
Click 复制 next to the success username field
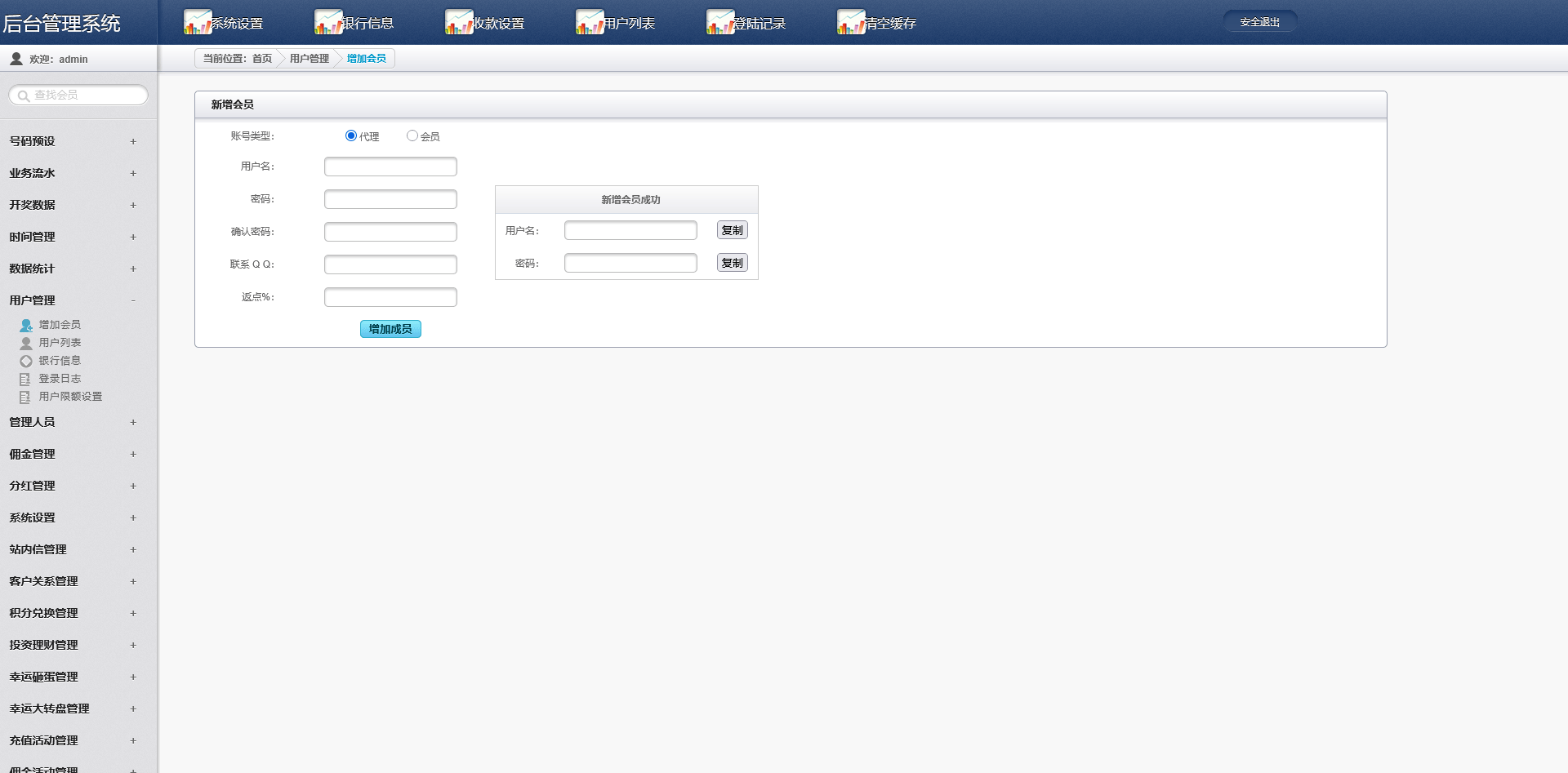[x=732, y=230]
